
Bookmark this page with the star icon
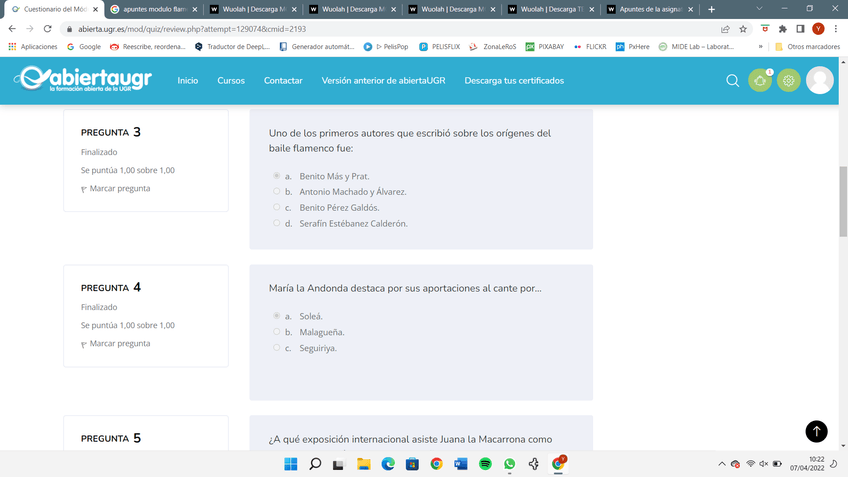click(x=743, y=29)
